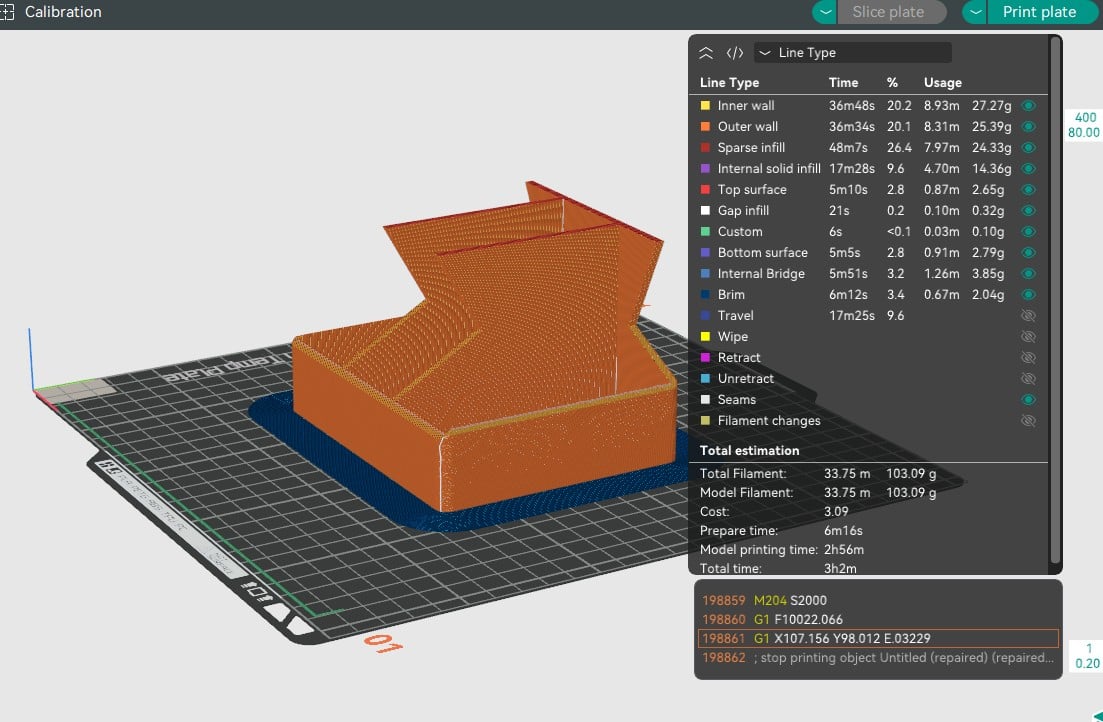This screenshot has width=1103, height=722.
Task: Click the Outer wall orange color swatch
Action: coord(705,127)
